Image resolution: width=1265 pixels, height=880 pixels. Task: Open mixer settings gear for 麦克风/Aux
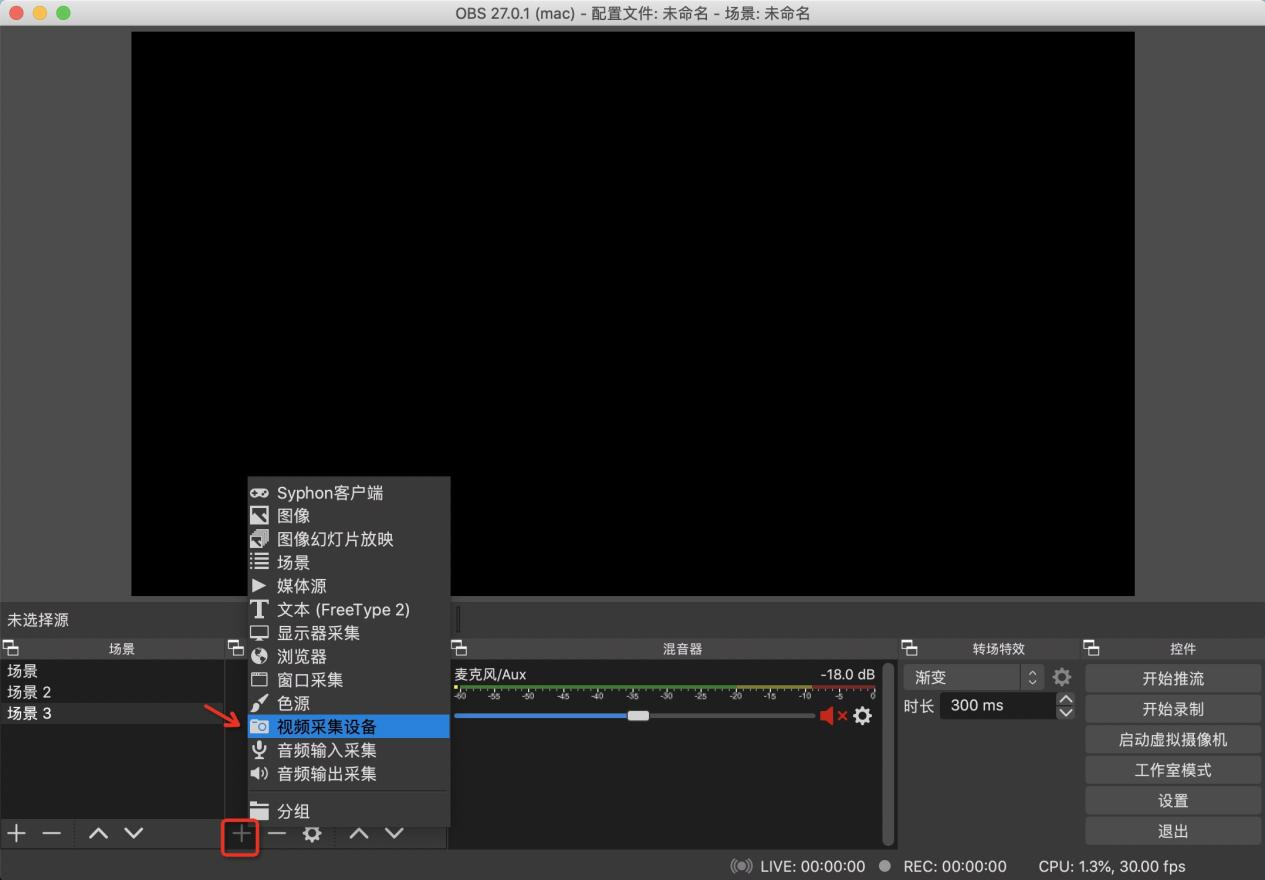pyautogui.click(x=862, y=716)
